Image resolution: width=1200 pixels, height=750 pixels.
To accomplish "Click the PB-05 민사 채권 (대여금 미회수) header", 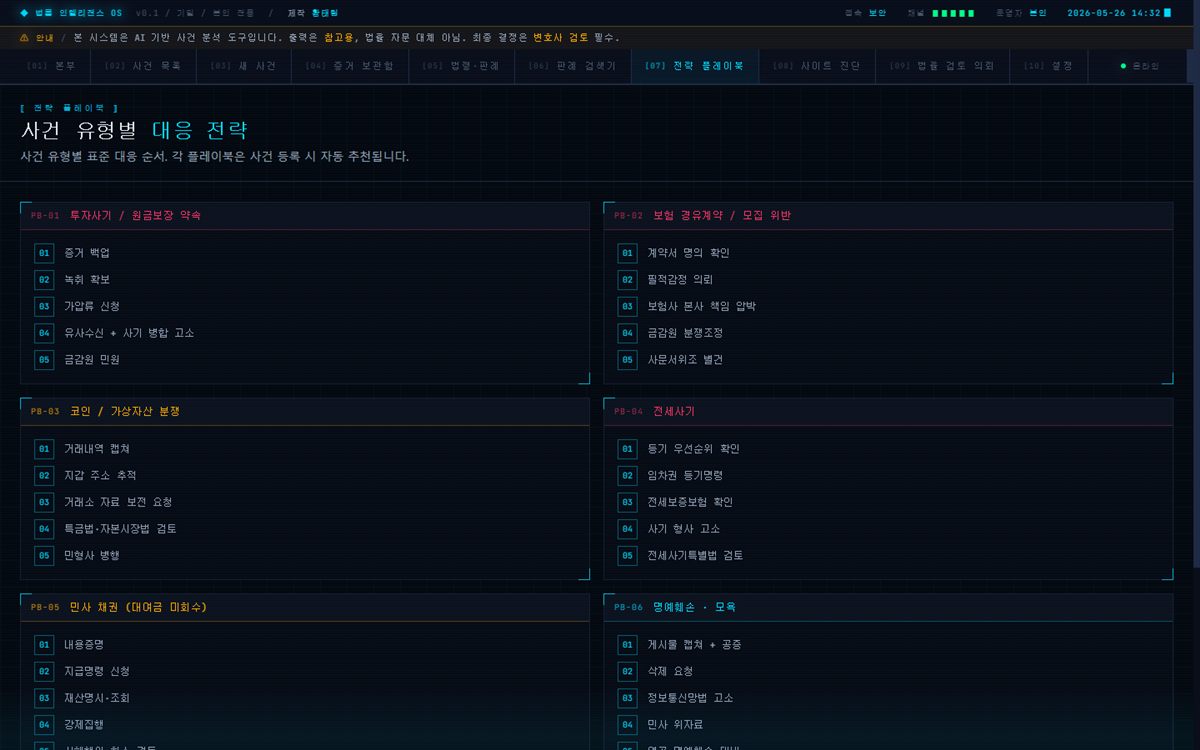I will tap(305, 608).
